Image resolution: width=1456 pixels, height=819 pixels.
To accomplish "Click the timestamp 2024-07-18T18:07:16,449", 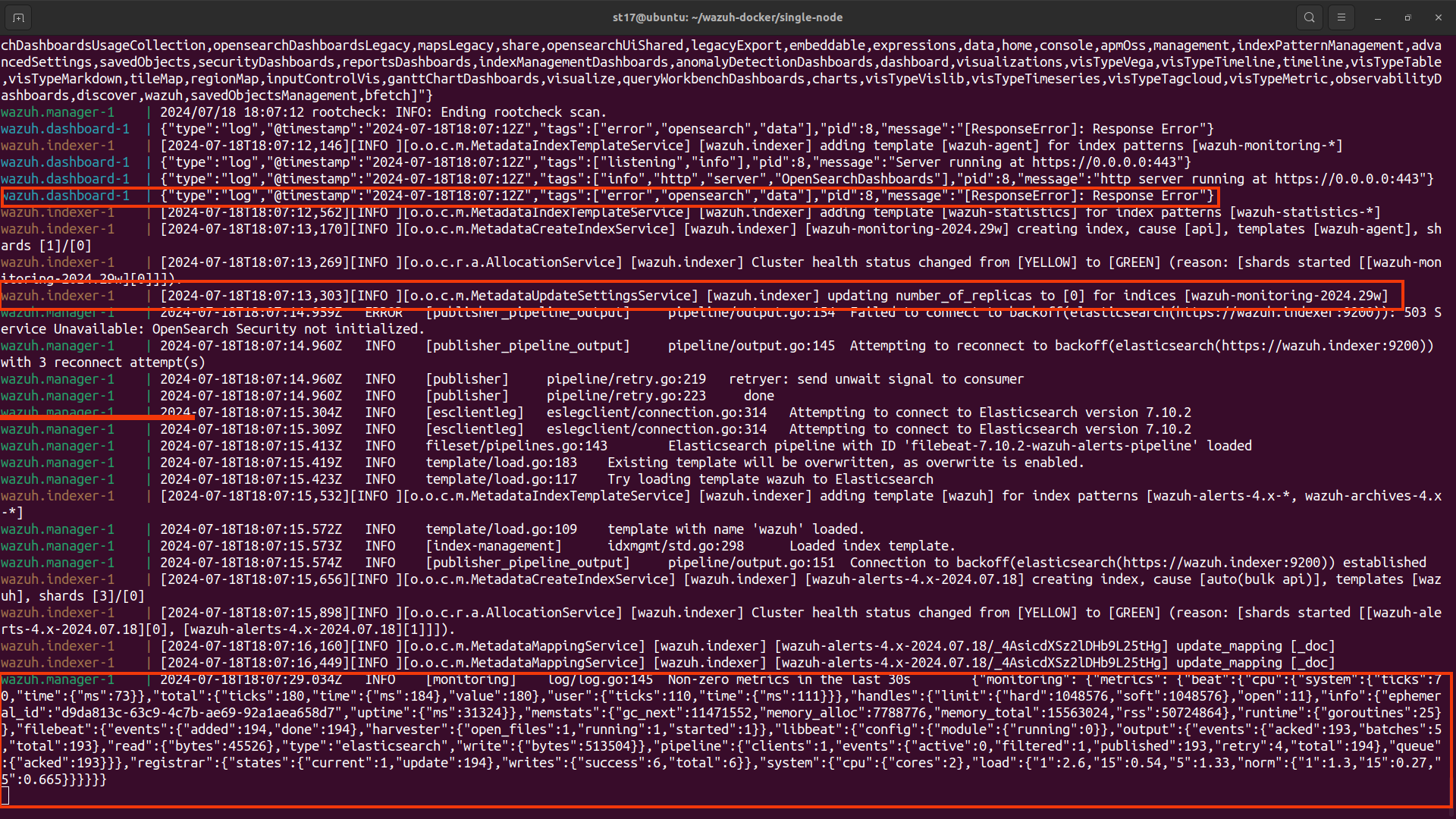I will click(255, 663).
